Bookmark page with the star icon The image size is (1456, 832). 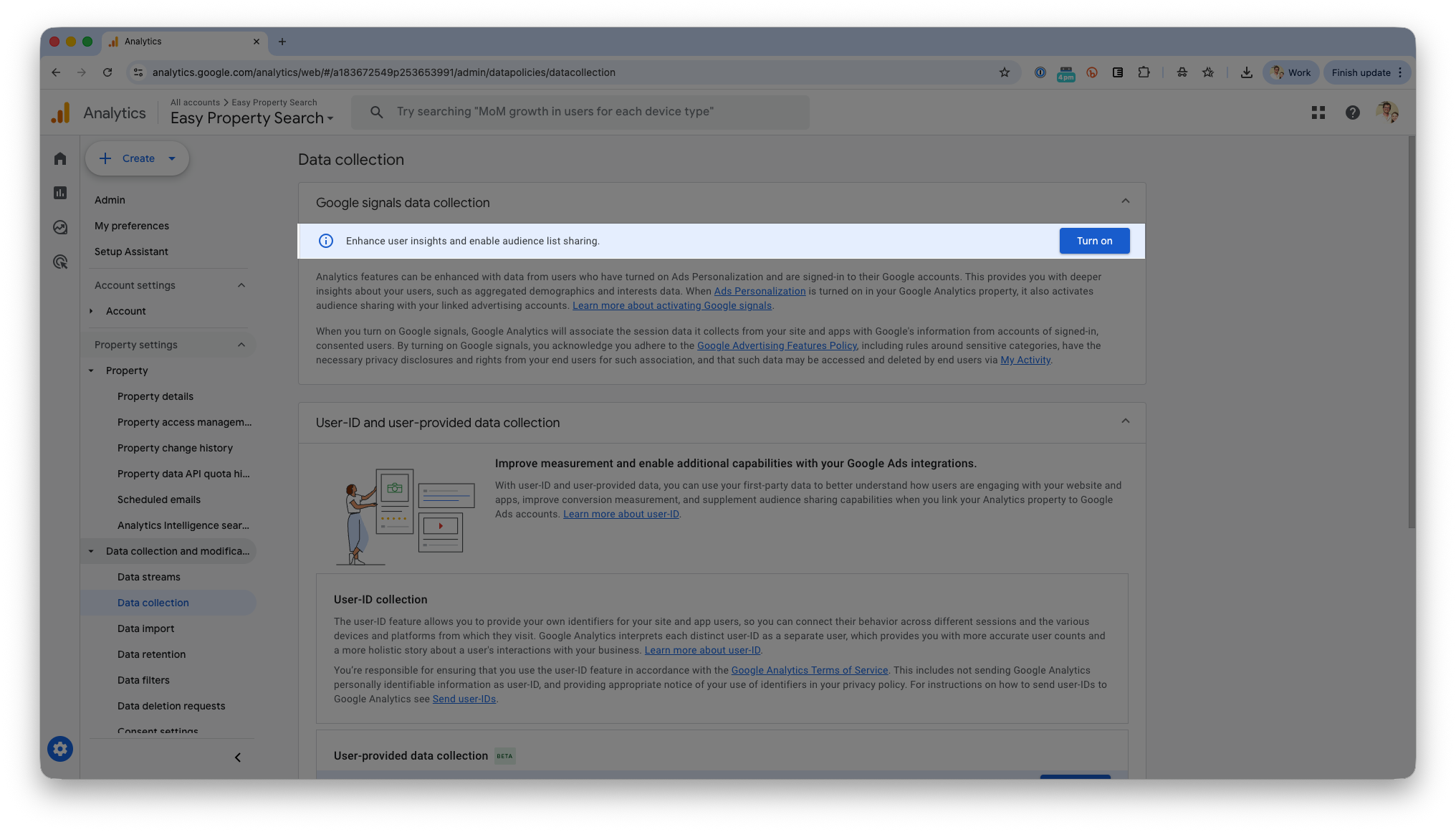[x=1004, y=72]
